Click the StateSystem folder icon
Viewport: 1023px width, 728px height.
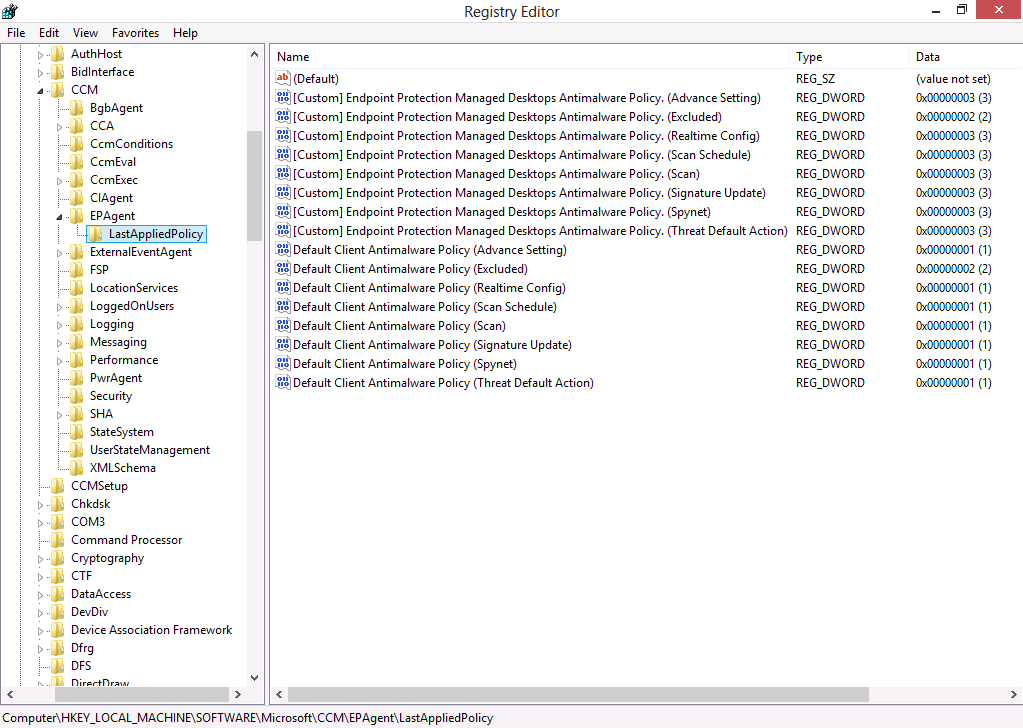[77, 432]
